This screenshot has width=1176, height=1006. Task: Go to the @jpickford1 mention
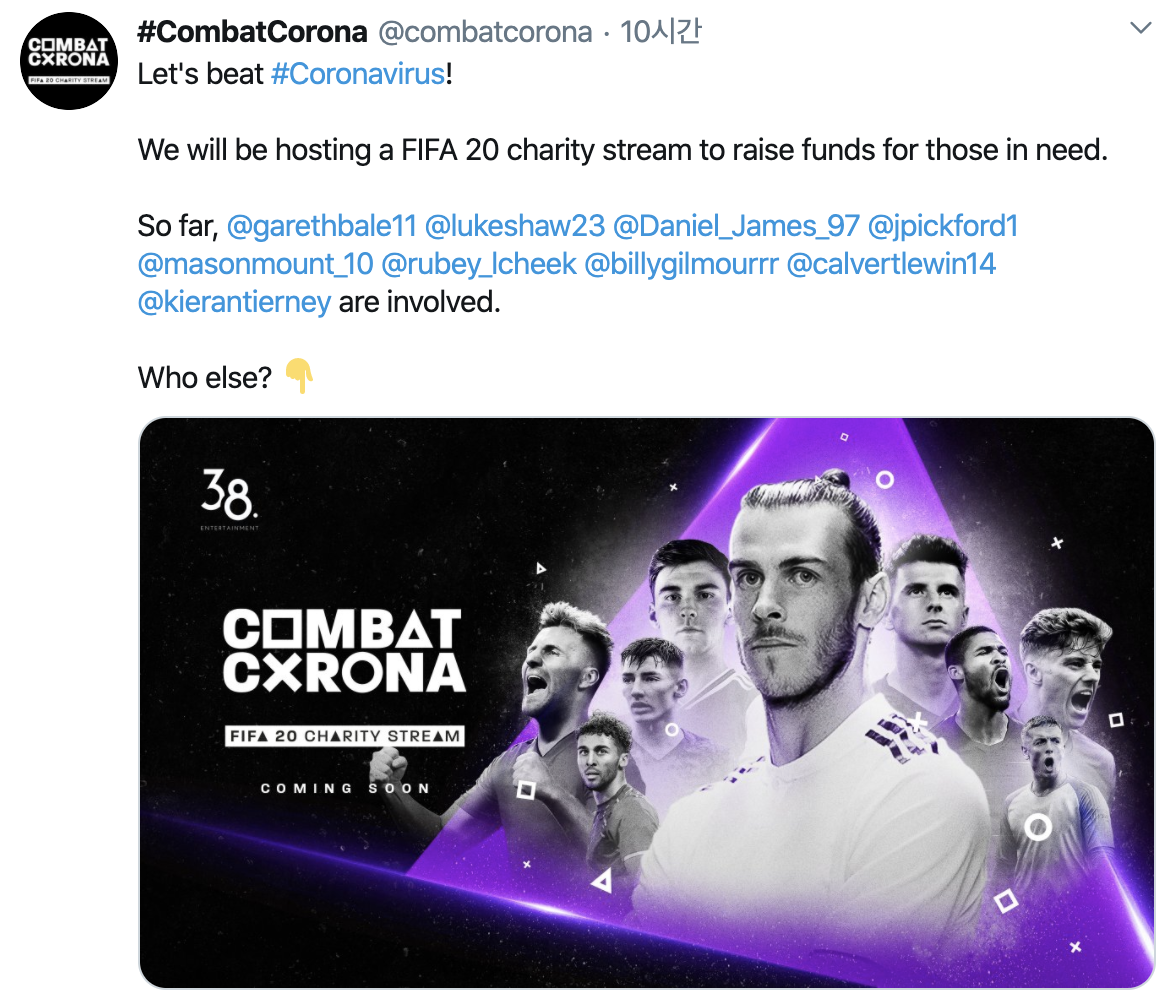(943, 226)
